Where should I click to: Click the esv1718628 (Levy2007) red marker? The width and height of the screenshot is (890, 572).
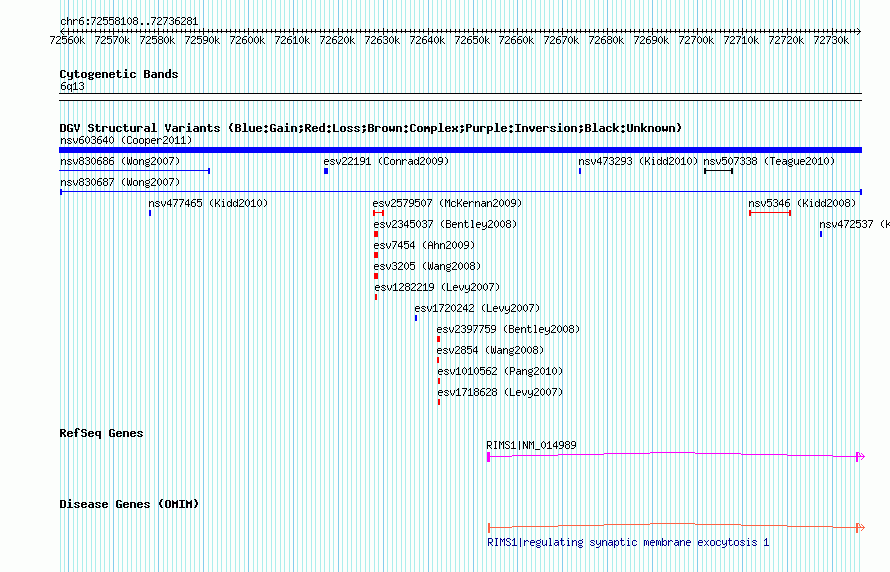[x=439, y=402]
